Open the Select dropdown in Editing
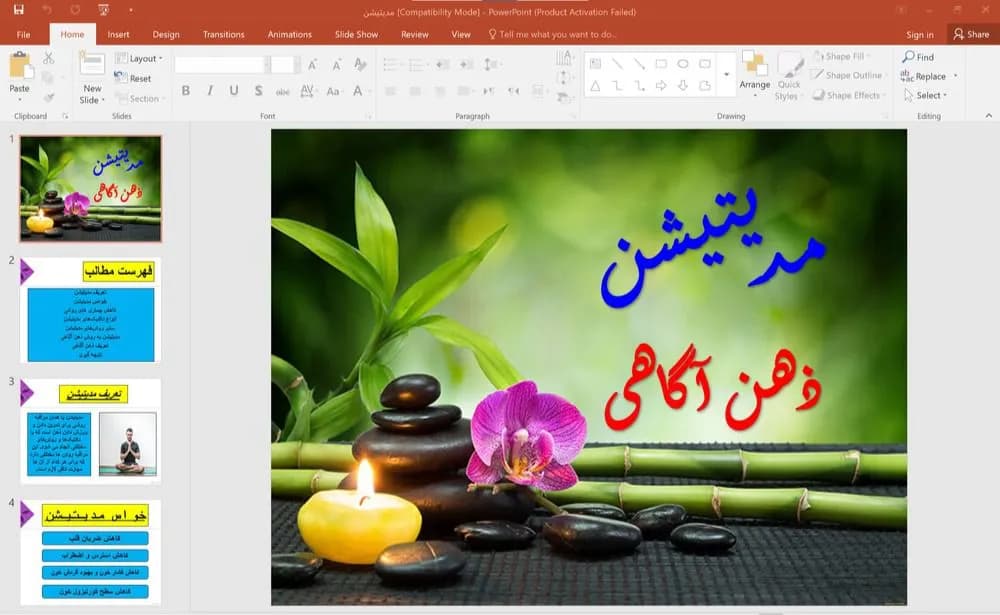Screen dimensions: 1000x615 (x=926, y=95)
